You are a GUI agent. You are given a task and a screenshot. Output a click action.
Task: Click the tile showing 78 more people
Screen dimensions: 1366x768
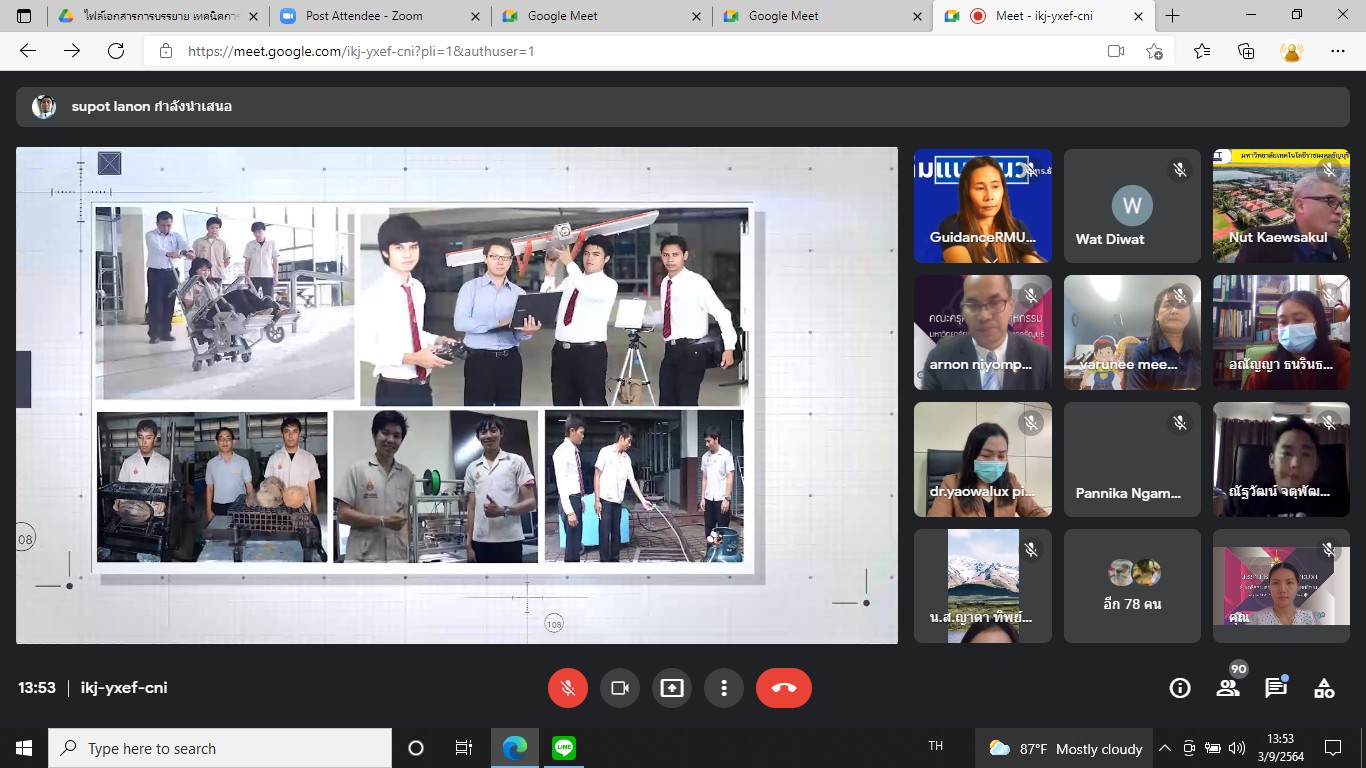[1132, 586]
